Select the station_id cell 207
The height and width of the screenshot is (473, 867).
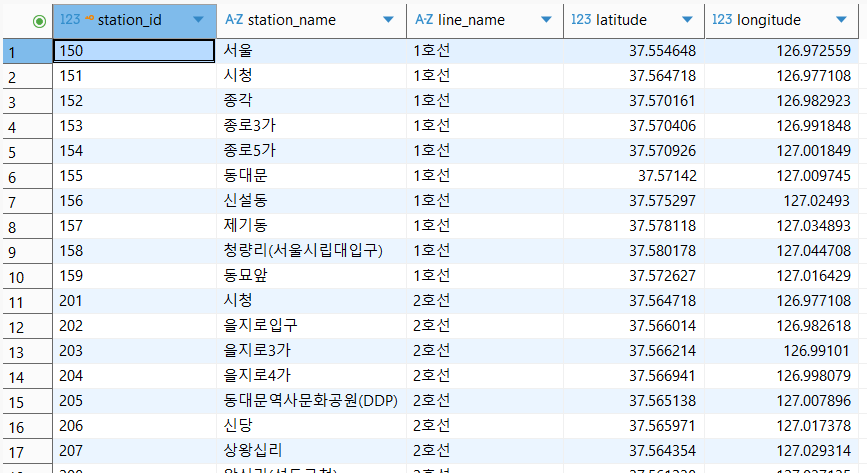pos(134,451)
